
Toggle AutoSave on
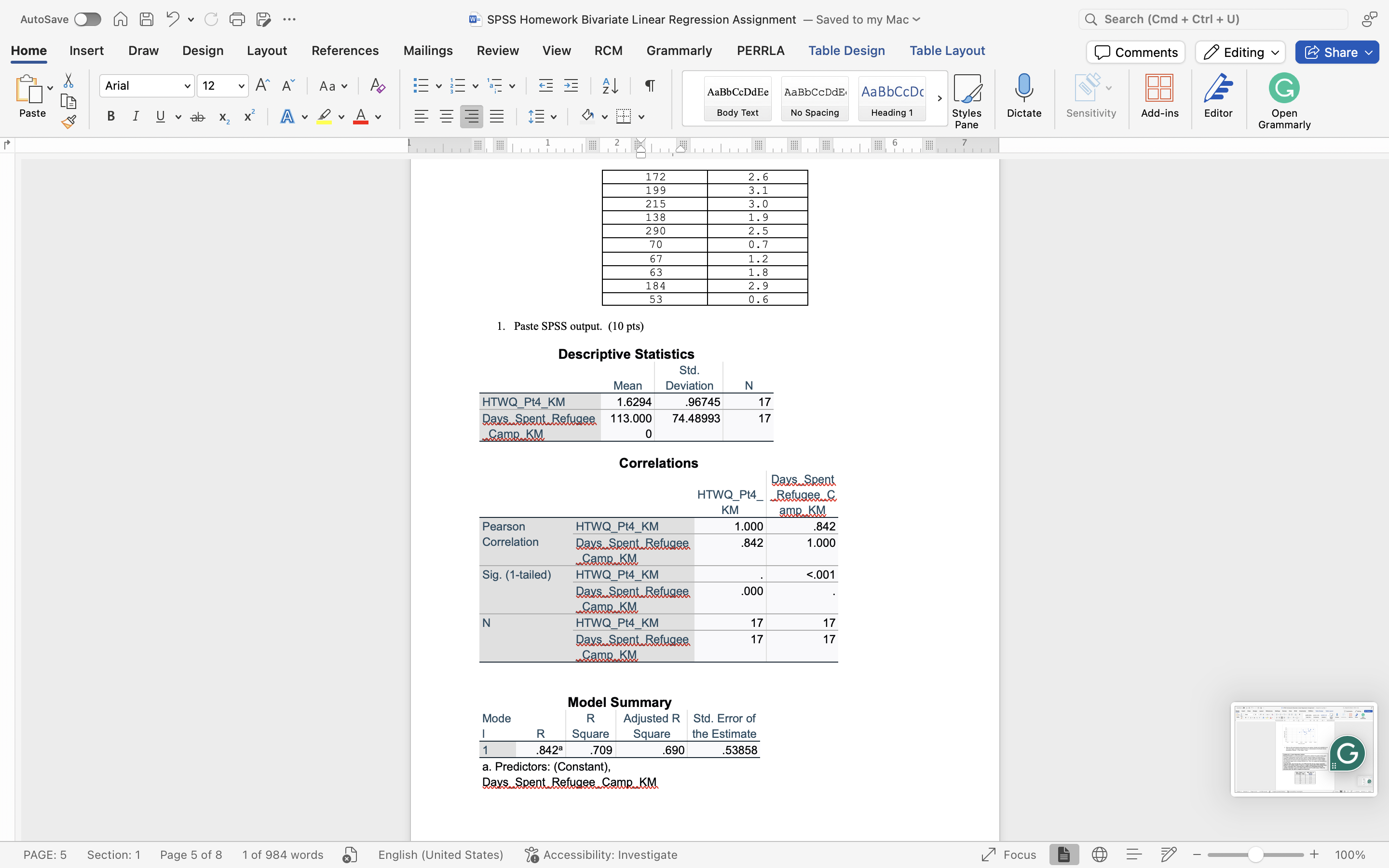[87, 19]
